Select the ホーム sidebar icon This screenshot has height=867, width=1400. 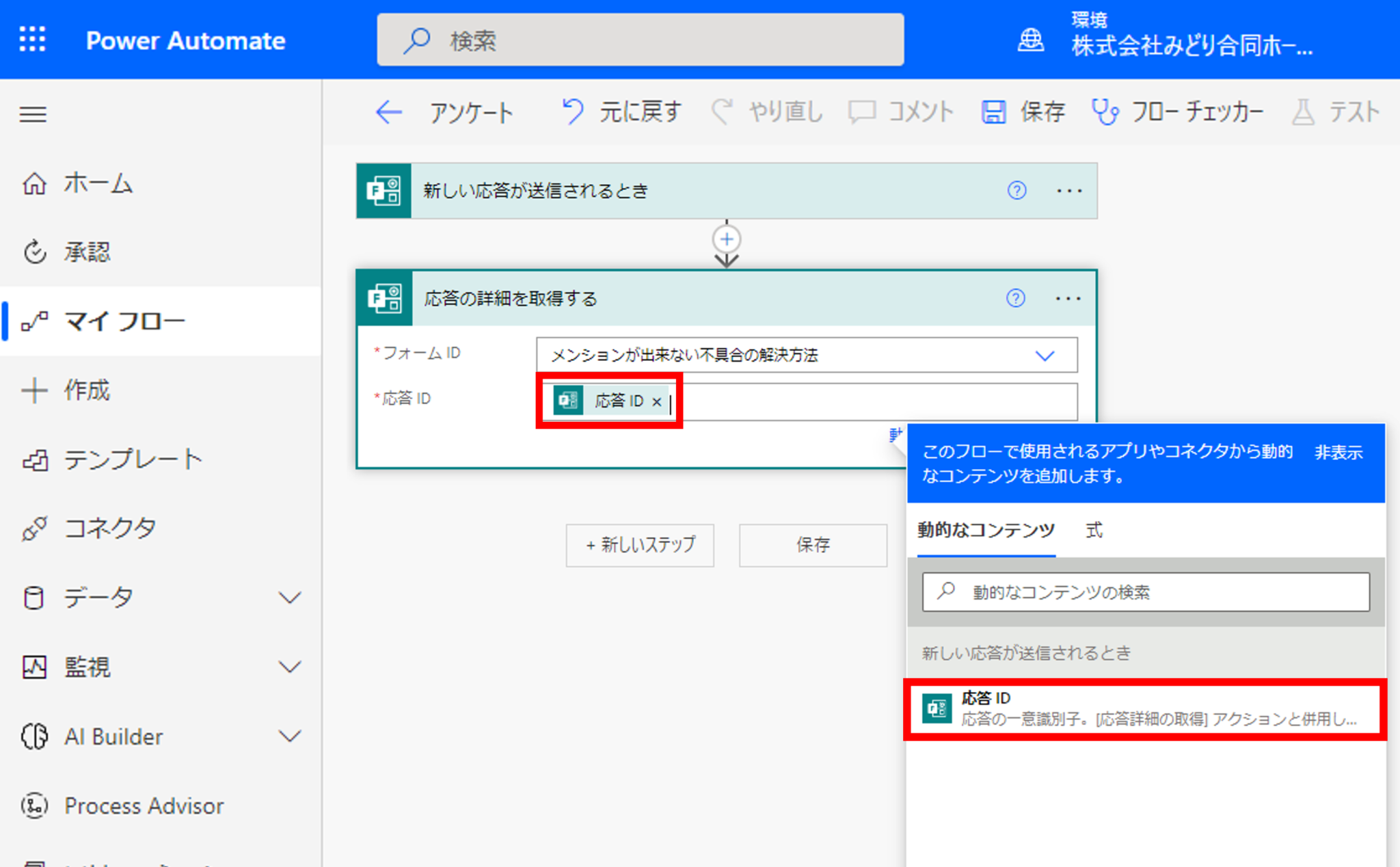pyautogui.click(x=34, y=183)
